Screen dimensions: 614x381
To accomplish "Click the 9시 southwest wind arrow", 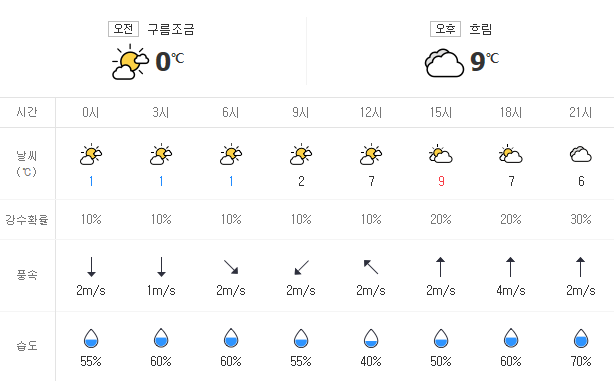I will coord(301,267).
